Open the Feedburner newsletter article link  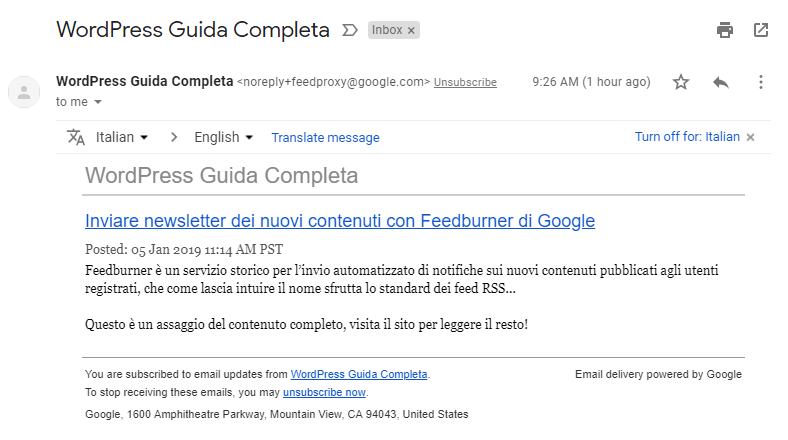340,221
